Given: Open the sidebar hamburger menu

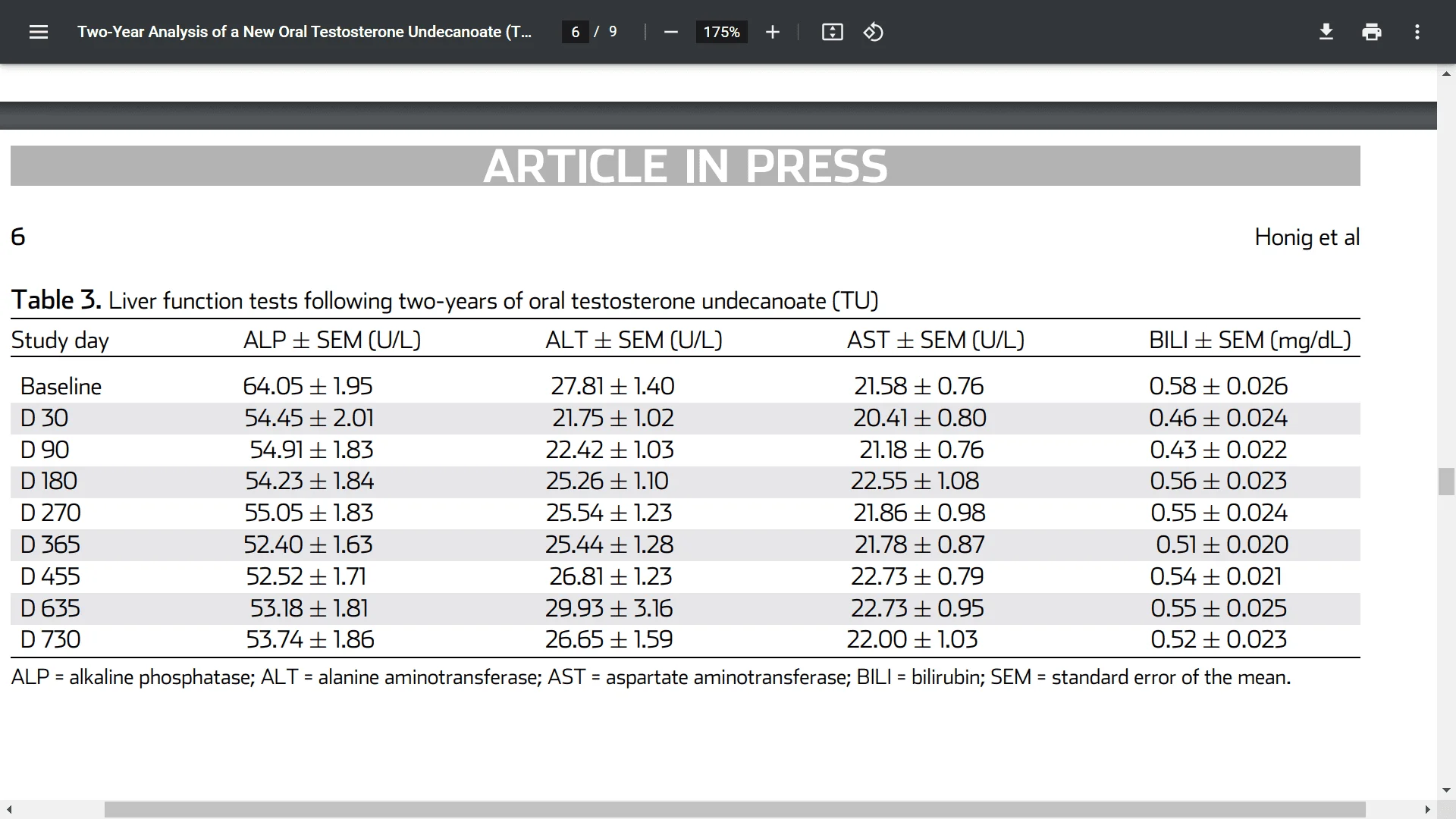Looking at the screenshot, I should click(x=39, y=32).
